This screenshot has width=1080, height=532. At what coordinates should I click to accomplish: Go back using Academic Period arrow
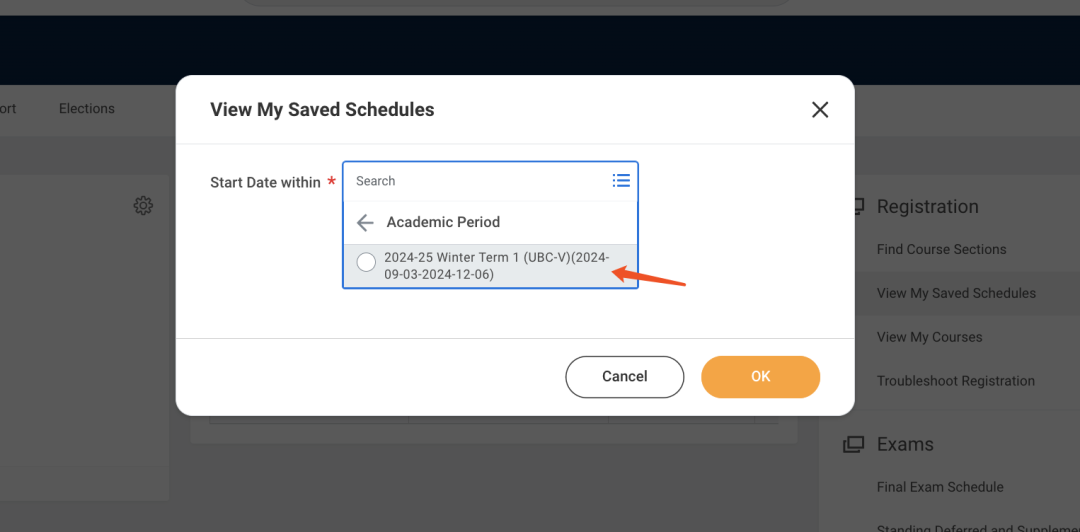tap(365, 222)
